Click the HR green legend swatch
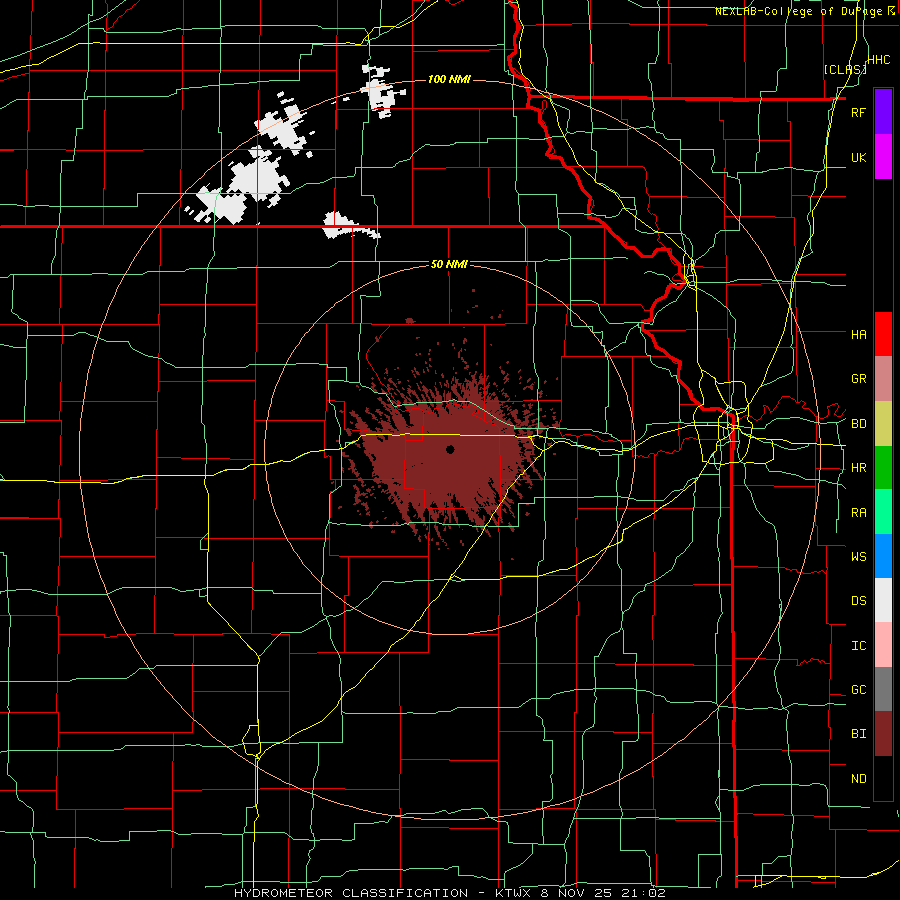This screenshot has width=900, height=900. point(883,468)
